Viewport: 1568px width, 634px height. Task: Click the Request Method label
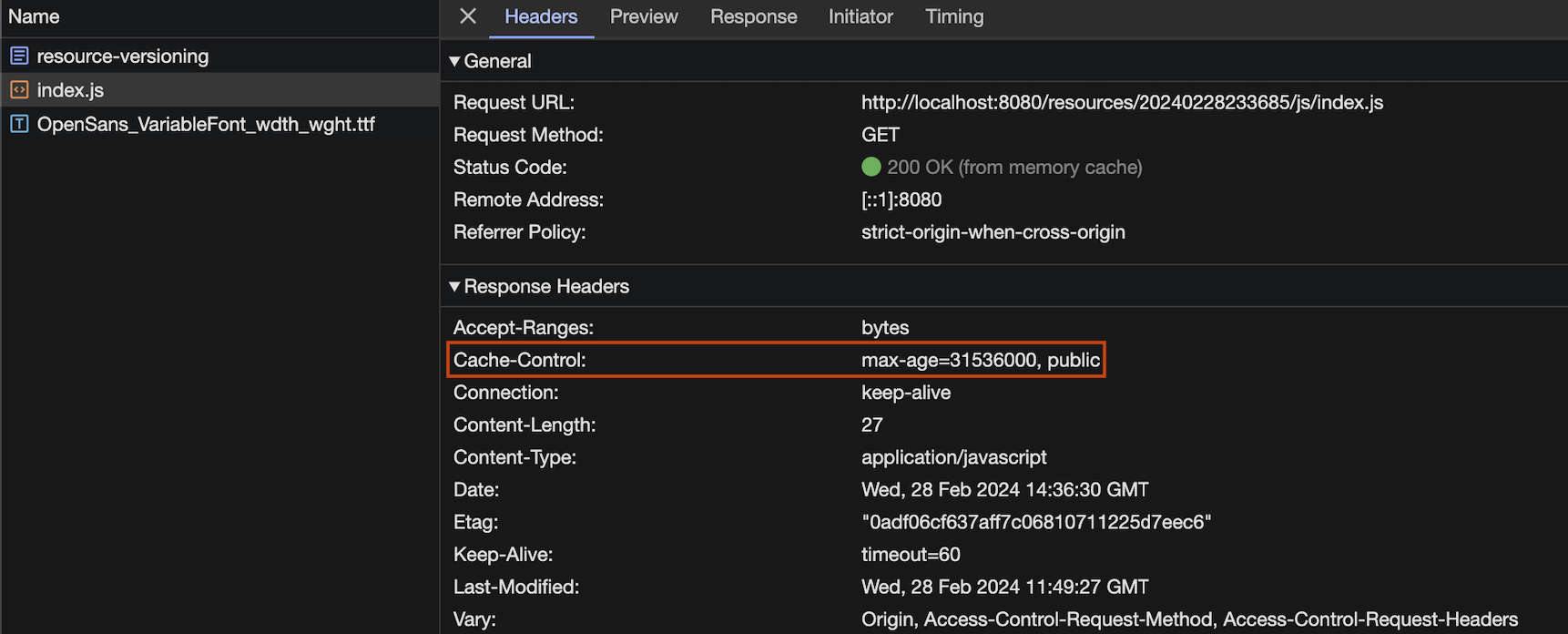[x=528, y=135]
